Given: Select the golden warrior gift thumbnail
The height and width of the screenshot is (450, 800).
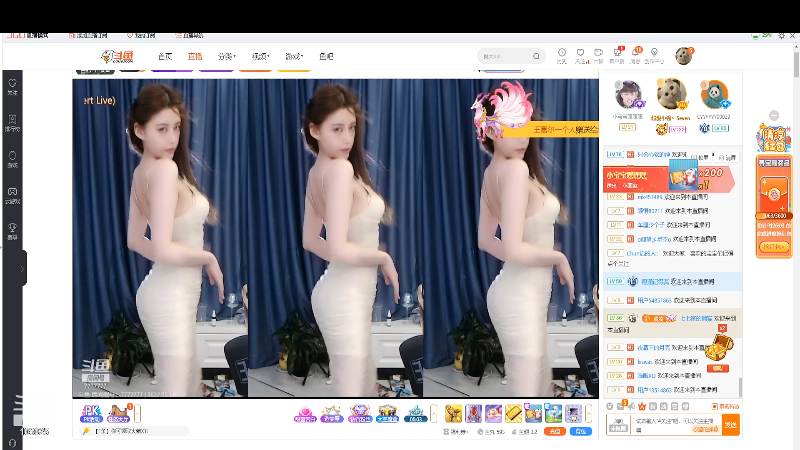Looking at the screenshot, I should (x=453, y=413).
